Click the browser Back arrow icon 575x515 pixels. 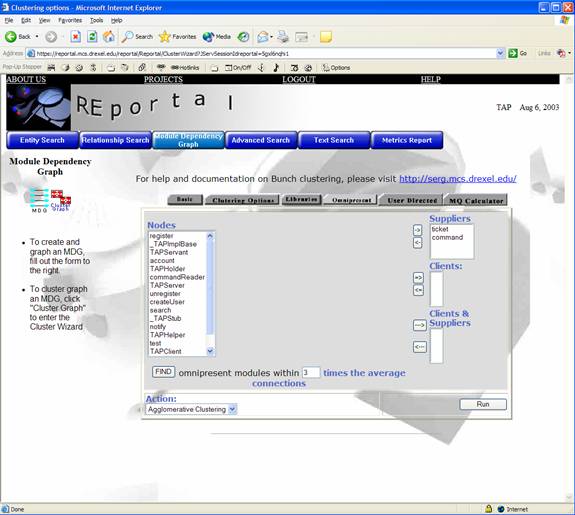pyautogui.click(x=11, y=37)
